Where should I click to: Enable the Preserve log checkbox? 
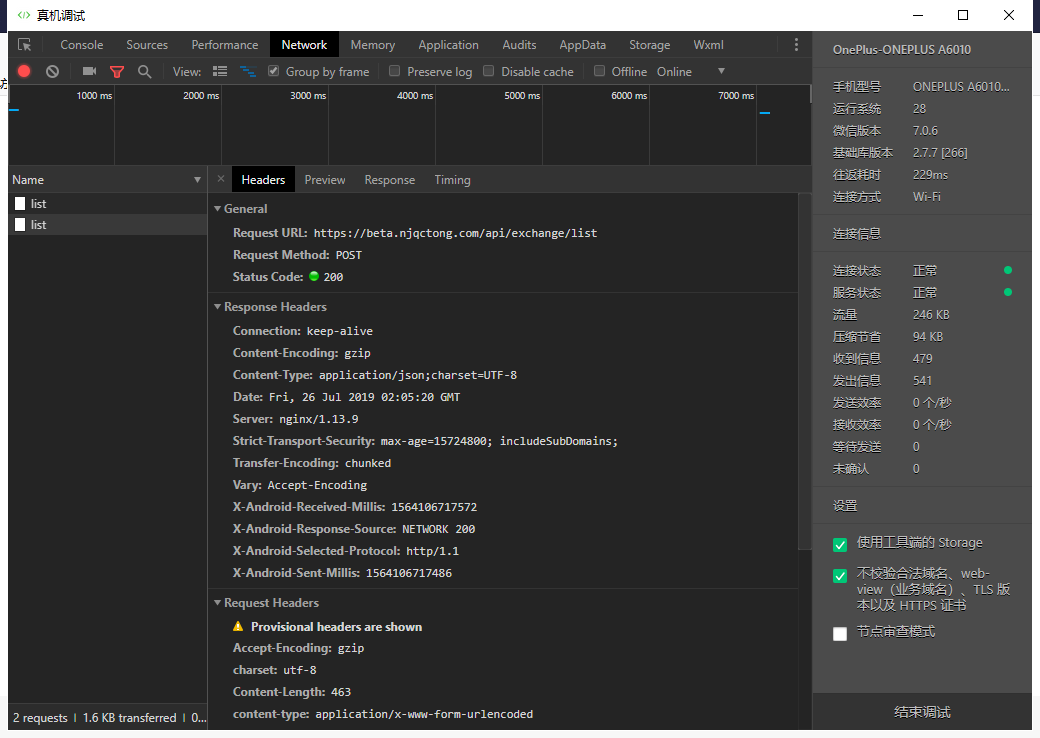pyautogui.click(x=395, y=72)
